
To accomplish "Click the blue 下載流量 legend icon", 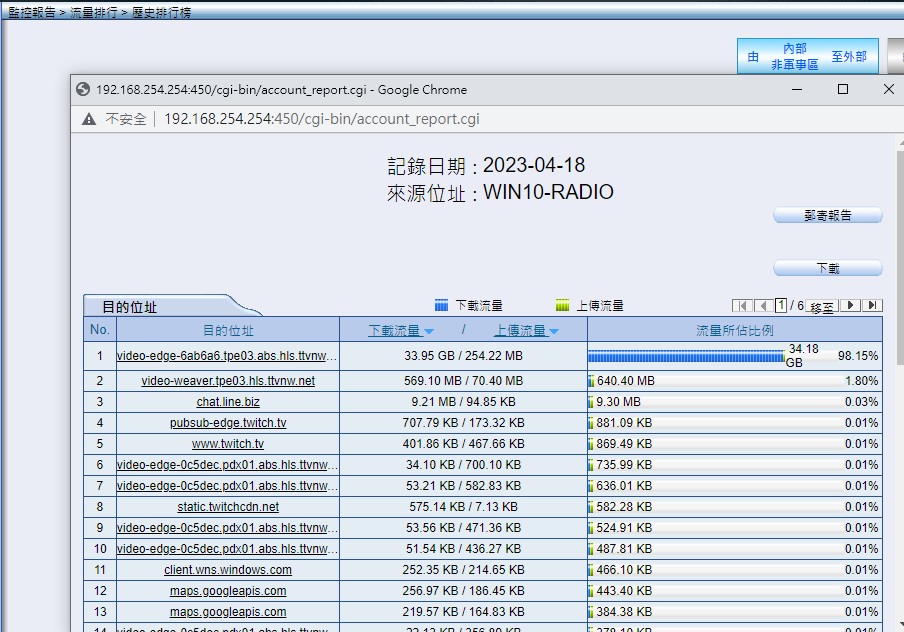I will pos(441,306).
